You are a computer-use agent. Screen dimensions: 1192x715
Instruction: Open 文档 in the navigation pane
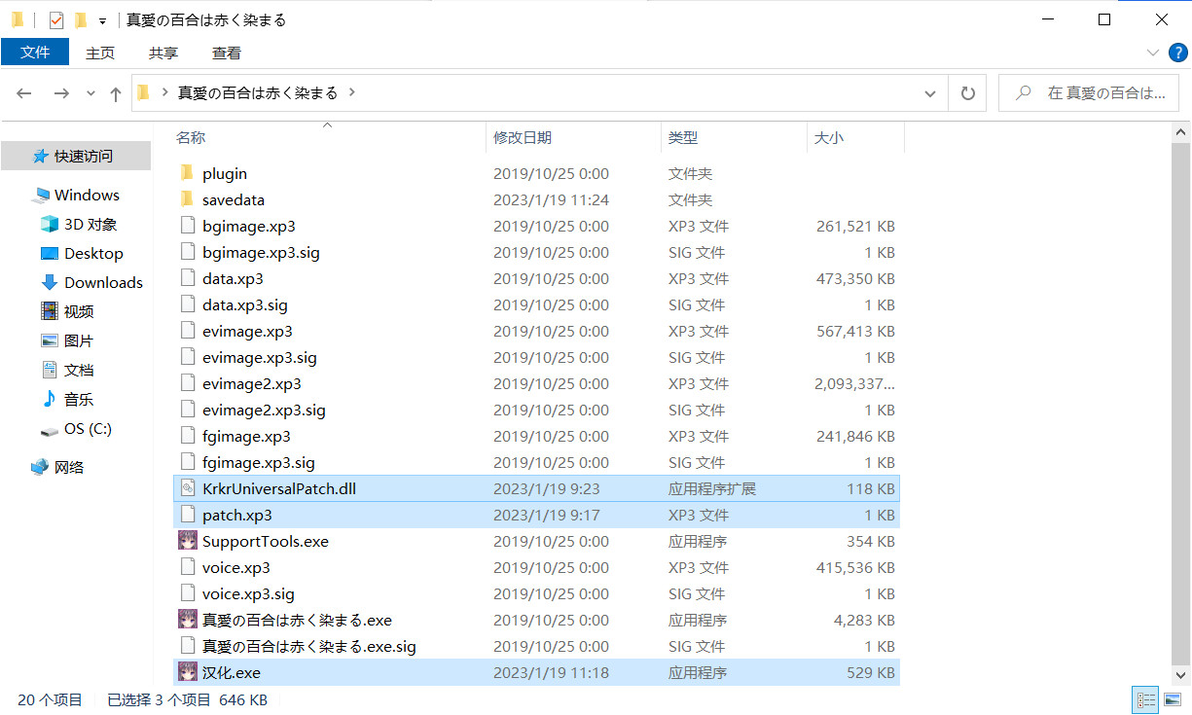click(68, 370)
